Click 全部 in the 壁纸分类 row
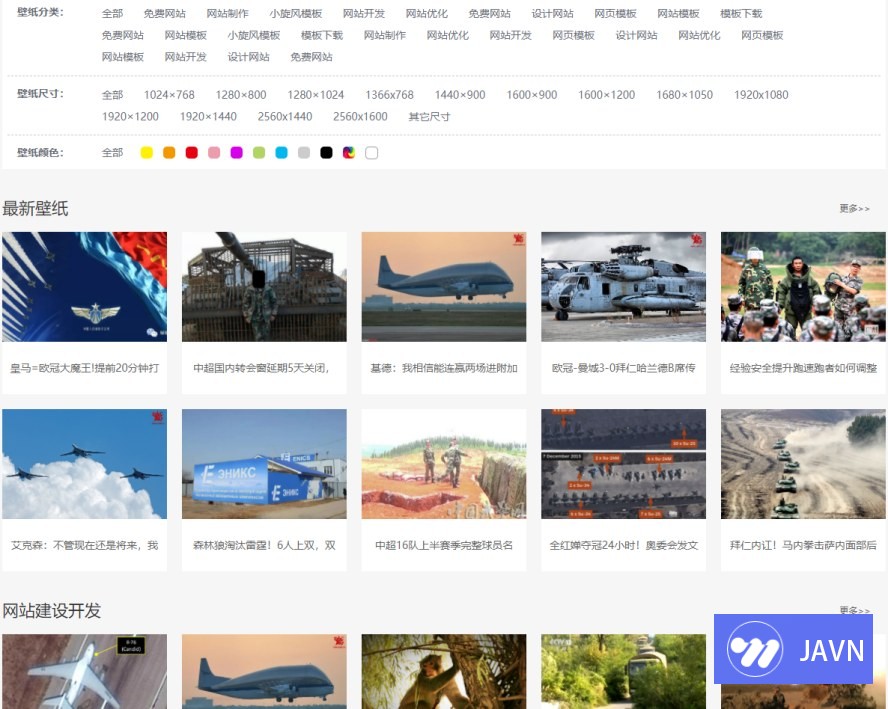This screenshot has height=709, width=888. coord(112,13)
